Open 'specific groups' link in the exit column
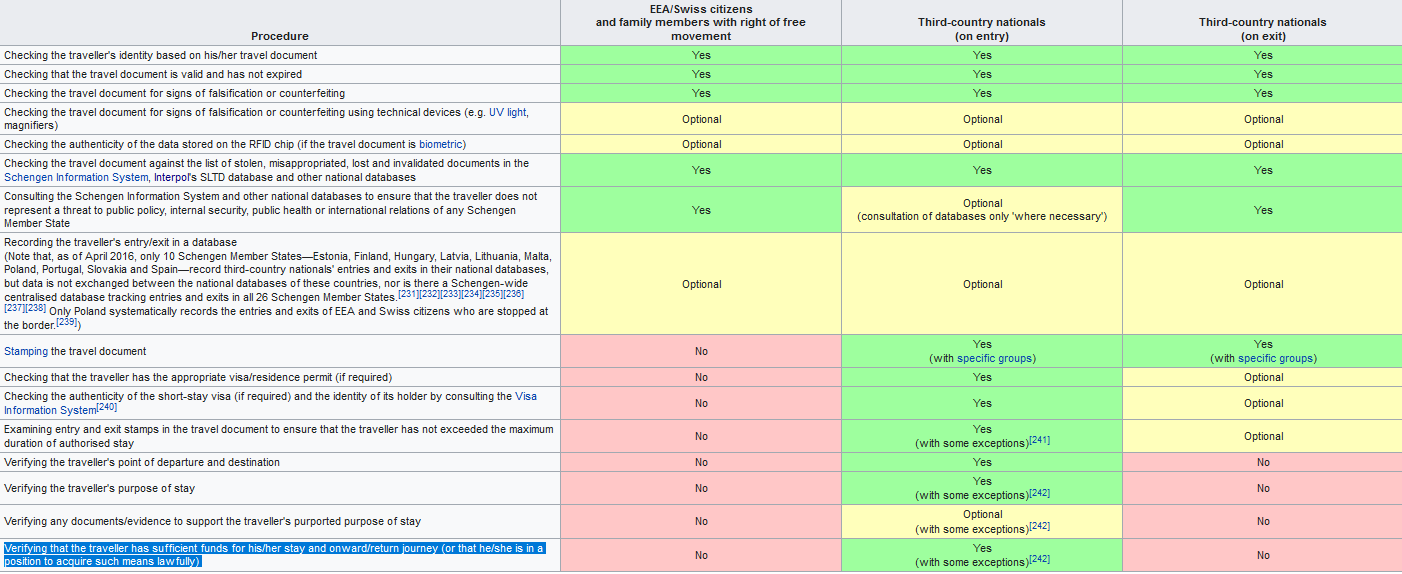 (x=1276, y=358)
